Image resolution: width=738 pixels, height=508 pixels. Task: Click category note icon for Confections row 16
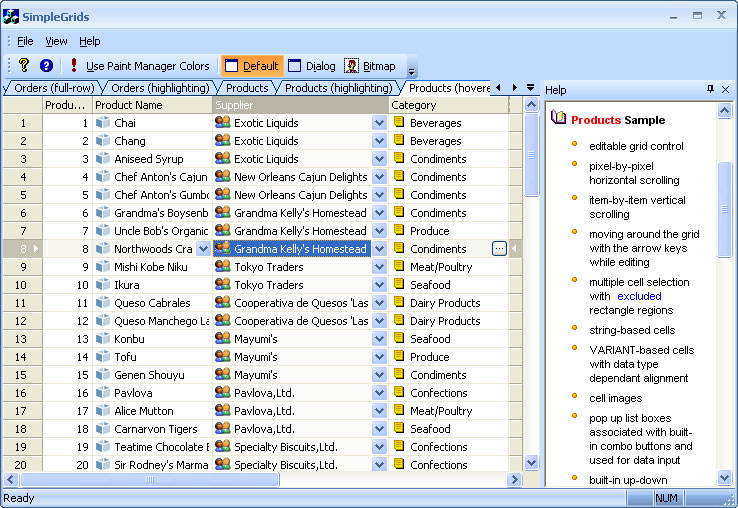pos(399,392)
